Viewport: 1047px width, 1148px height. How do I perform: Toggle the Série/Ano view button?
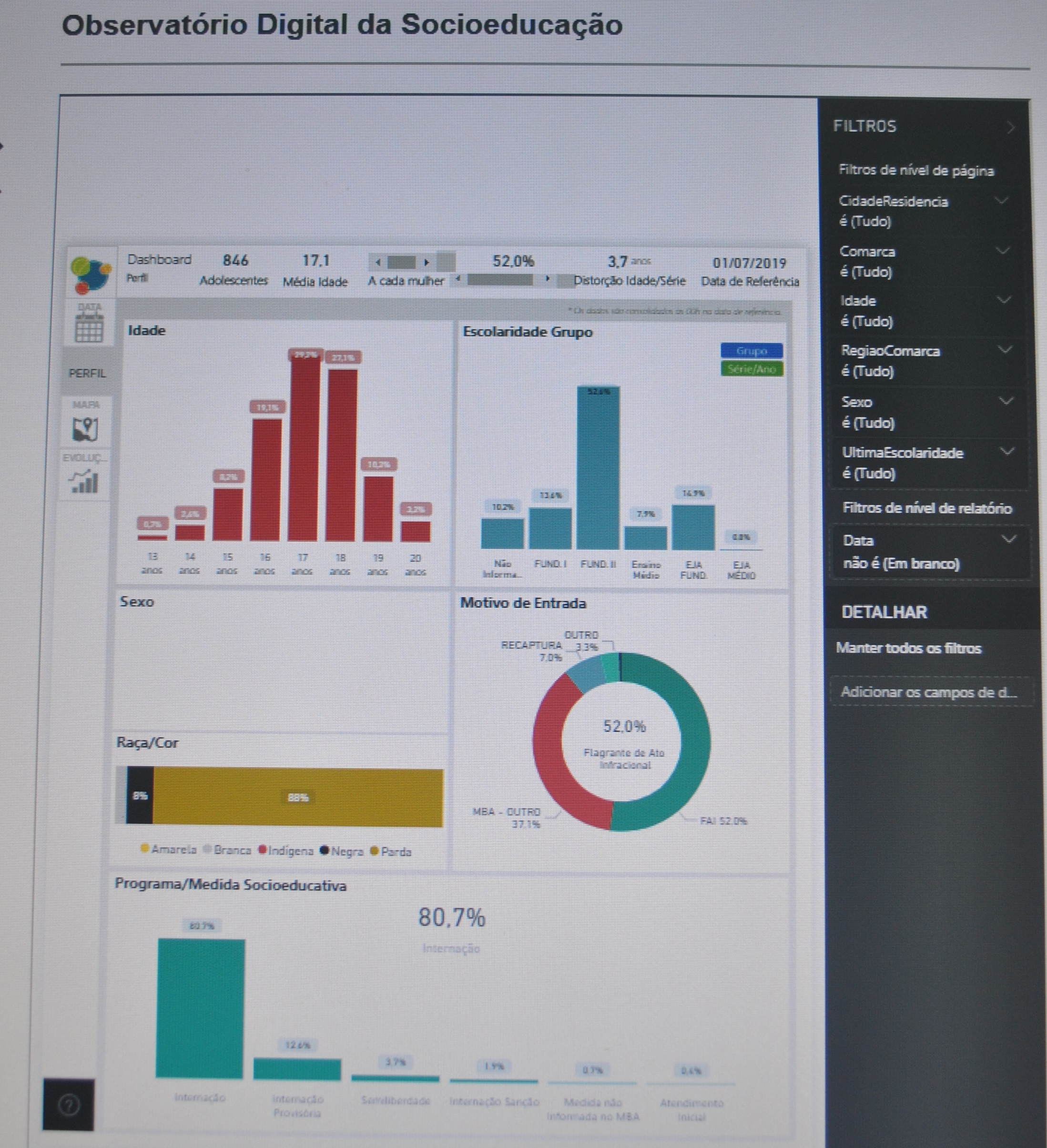pos(751,369)
